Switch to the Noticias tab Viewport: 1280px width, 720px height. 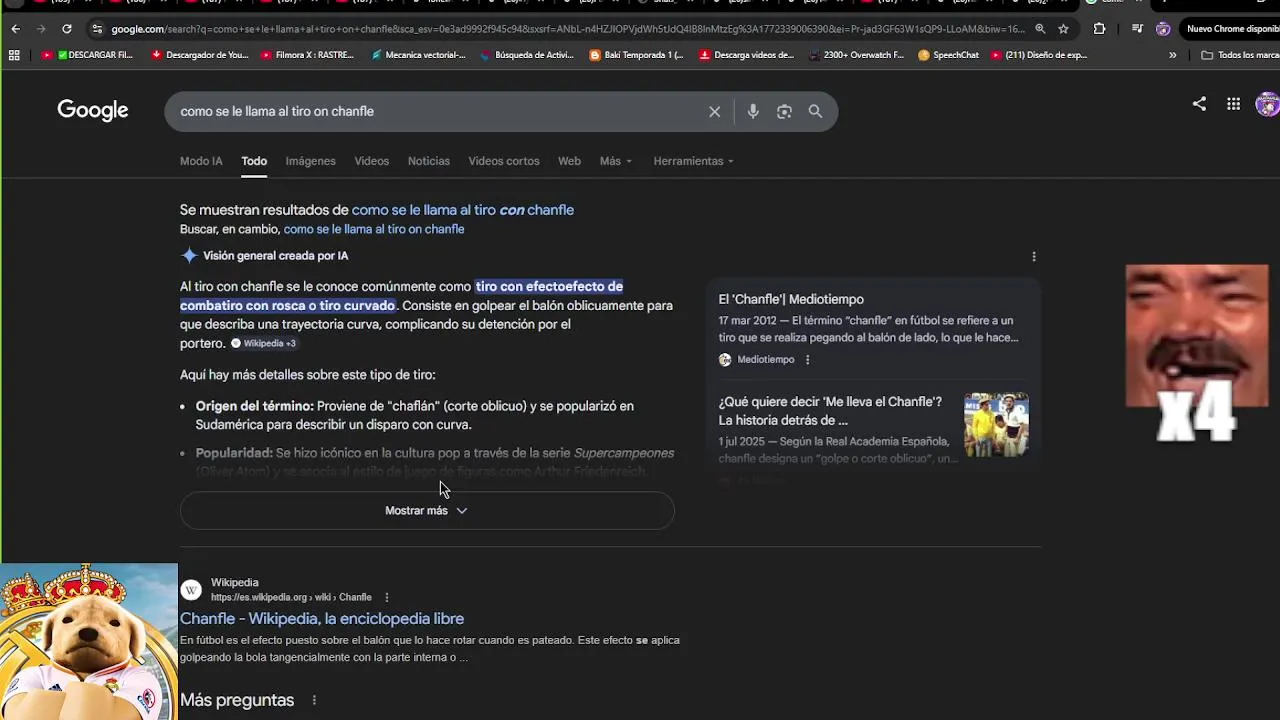429,161
